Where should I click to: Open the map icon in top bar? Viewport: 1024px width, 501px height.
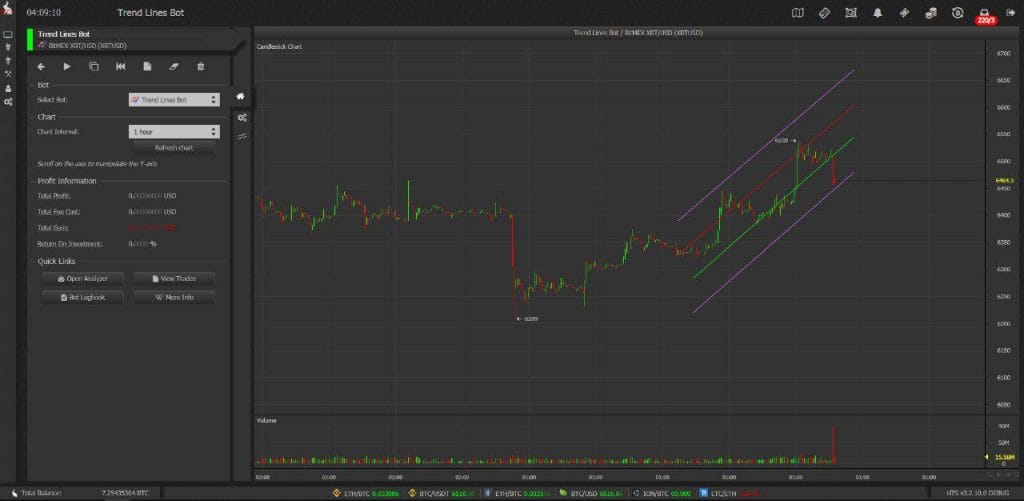tap(797, 12)
